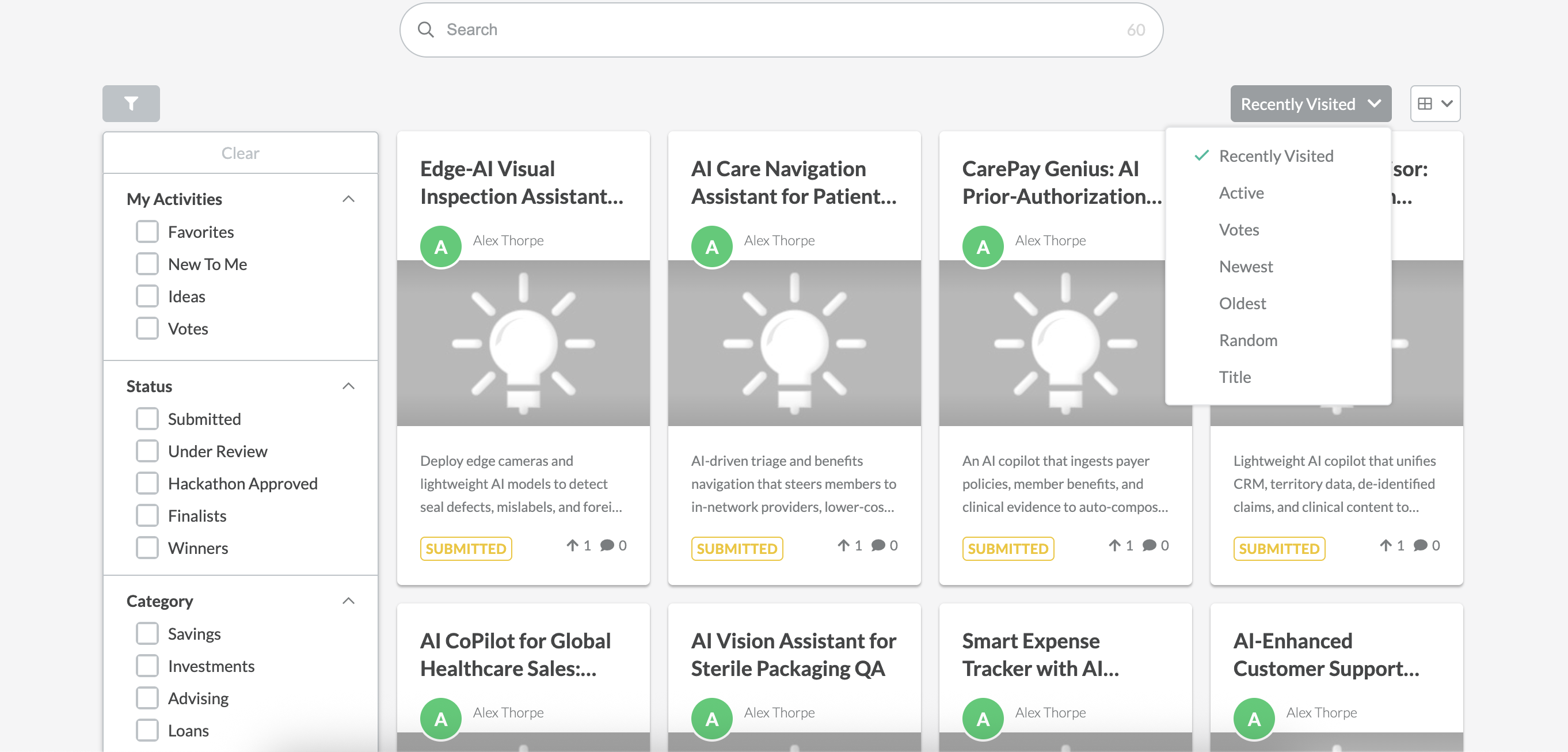This screenshot has height=752, width=1568.
Task: Open the grid view layout switcher
Action: 1434,104
